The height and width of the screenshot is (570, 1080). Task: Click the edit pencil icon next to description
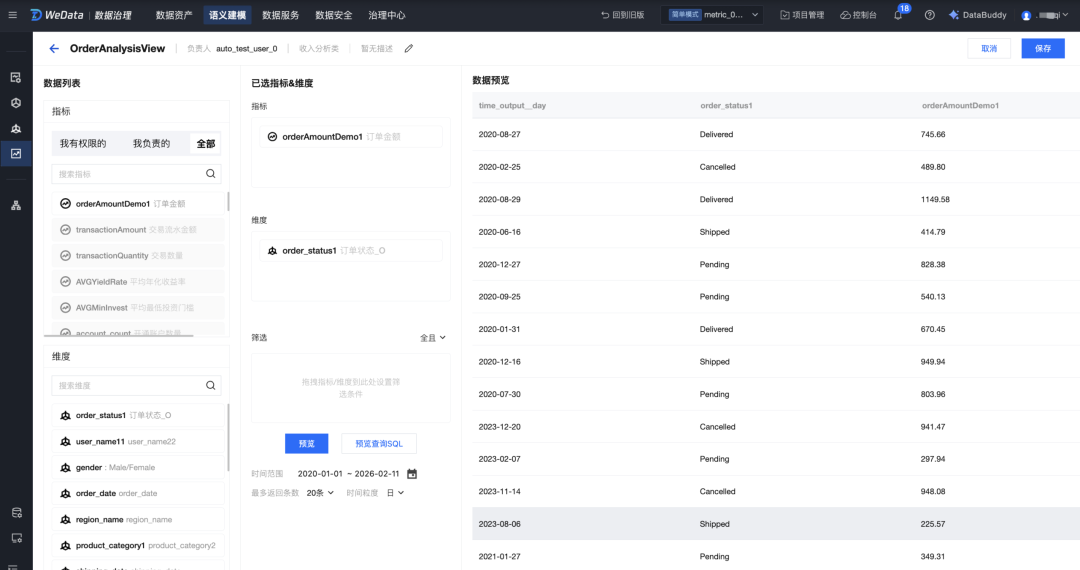coord(408,48)
